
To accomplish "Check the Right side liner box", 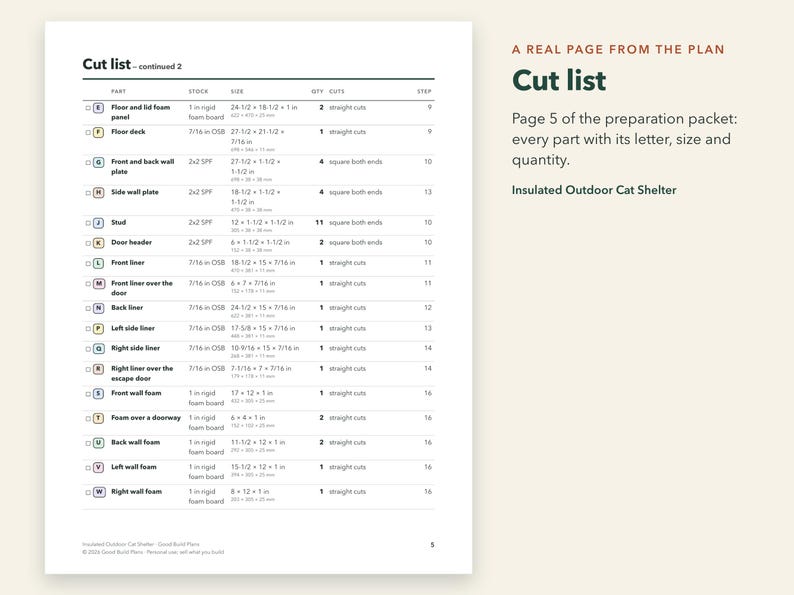I will 88,349.
